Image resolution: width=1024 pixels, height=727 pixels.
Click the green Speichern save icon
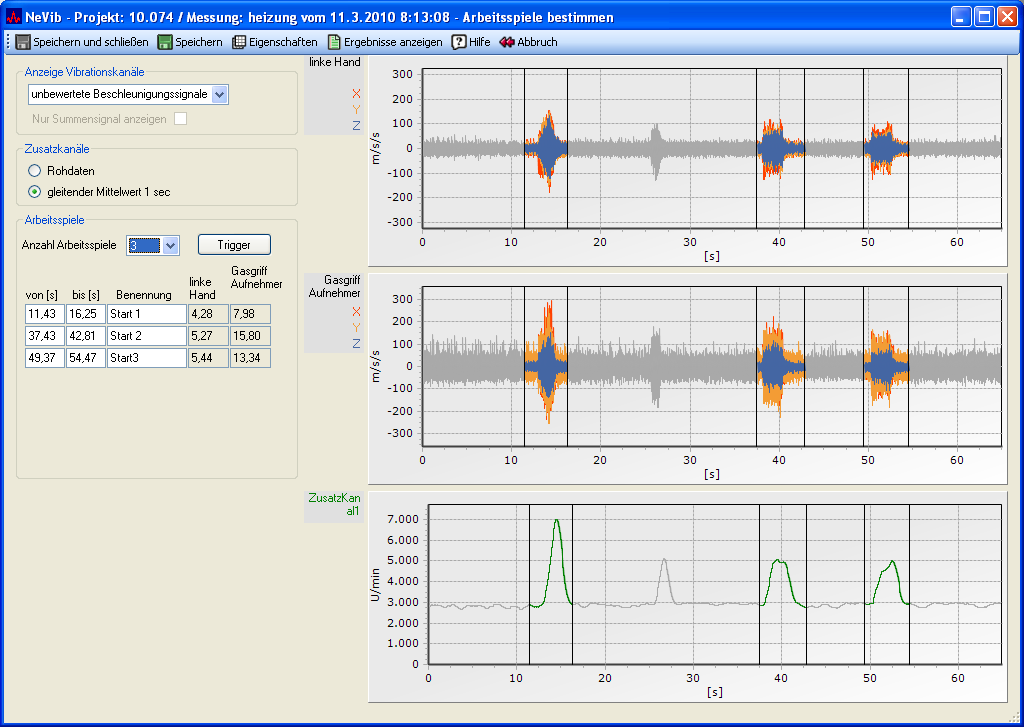165,42
